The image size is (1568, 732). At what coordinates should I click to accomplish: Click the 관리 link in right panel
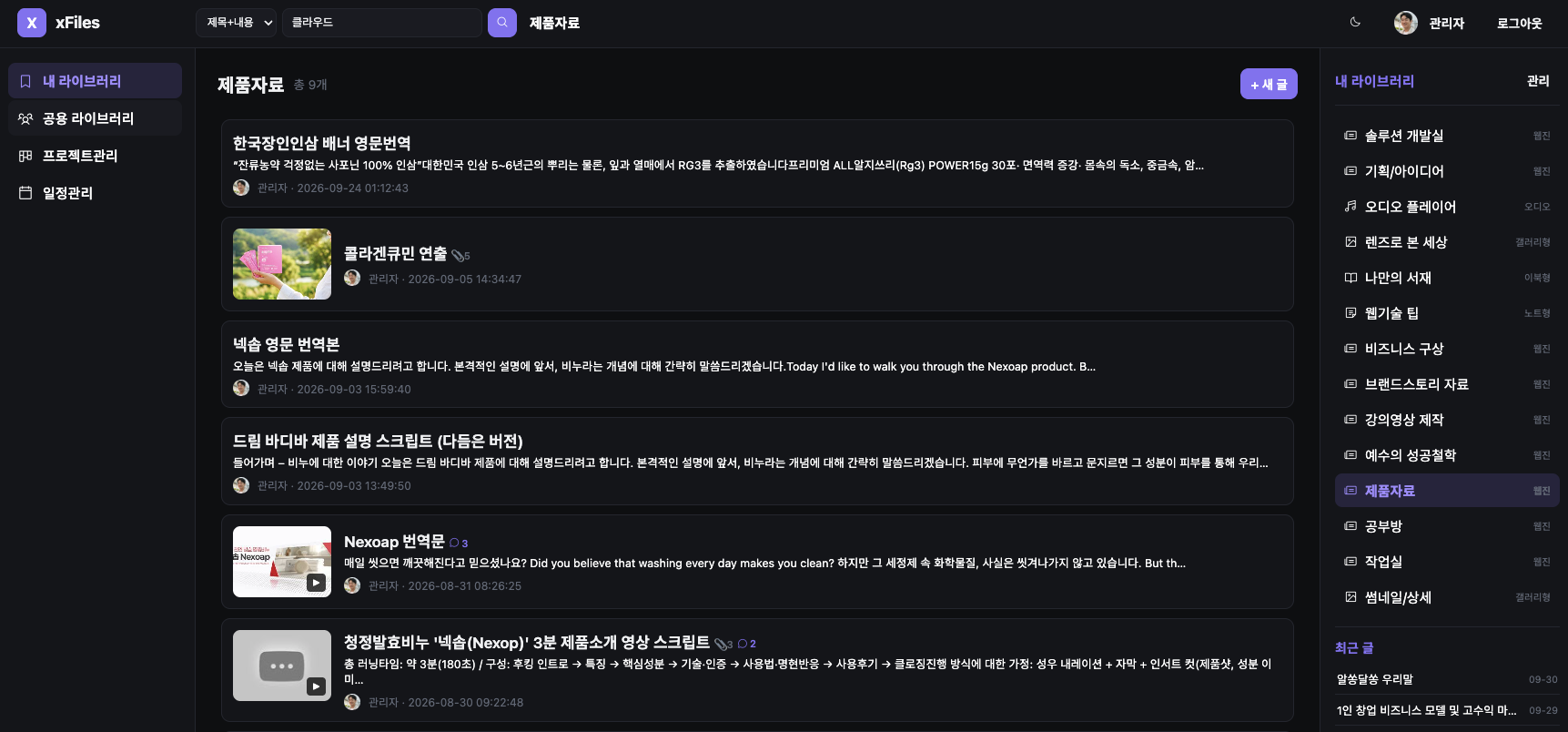(x=1538, y=81)
